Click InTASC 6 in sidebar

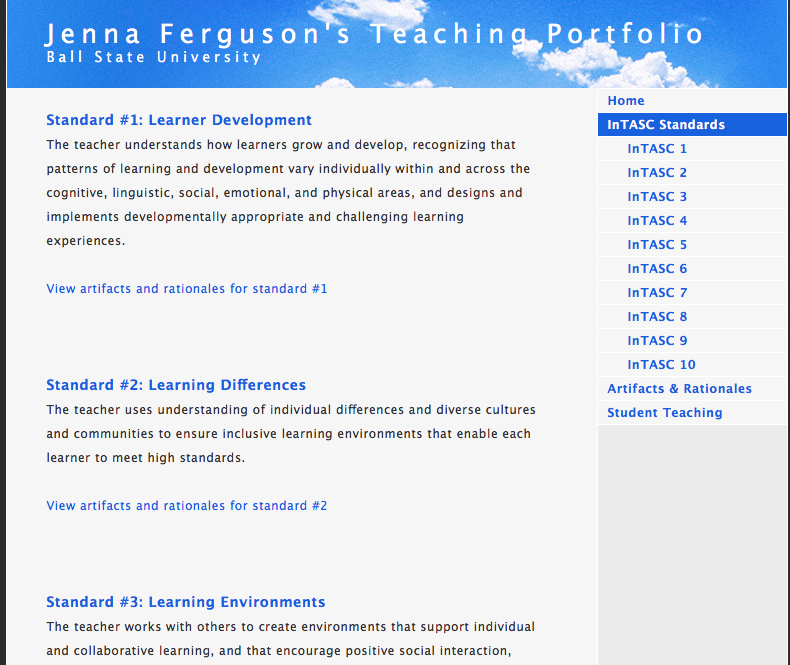657,269
